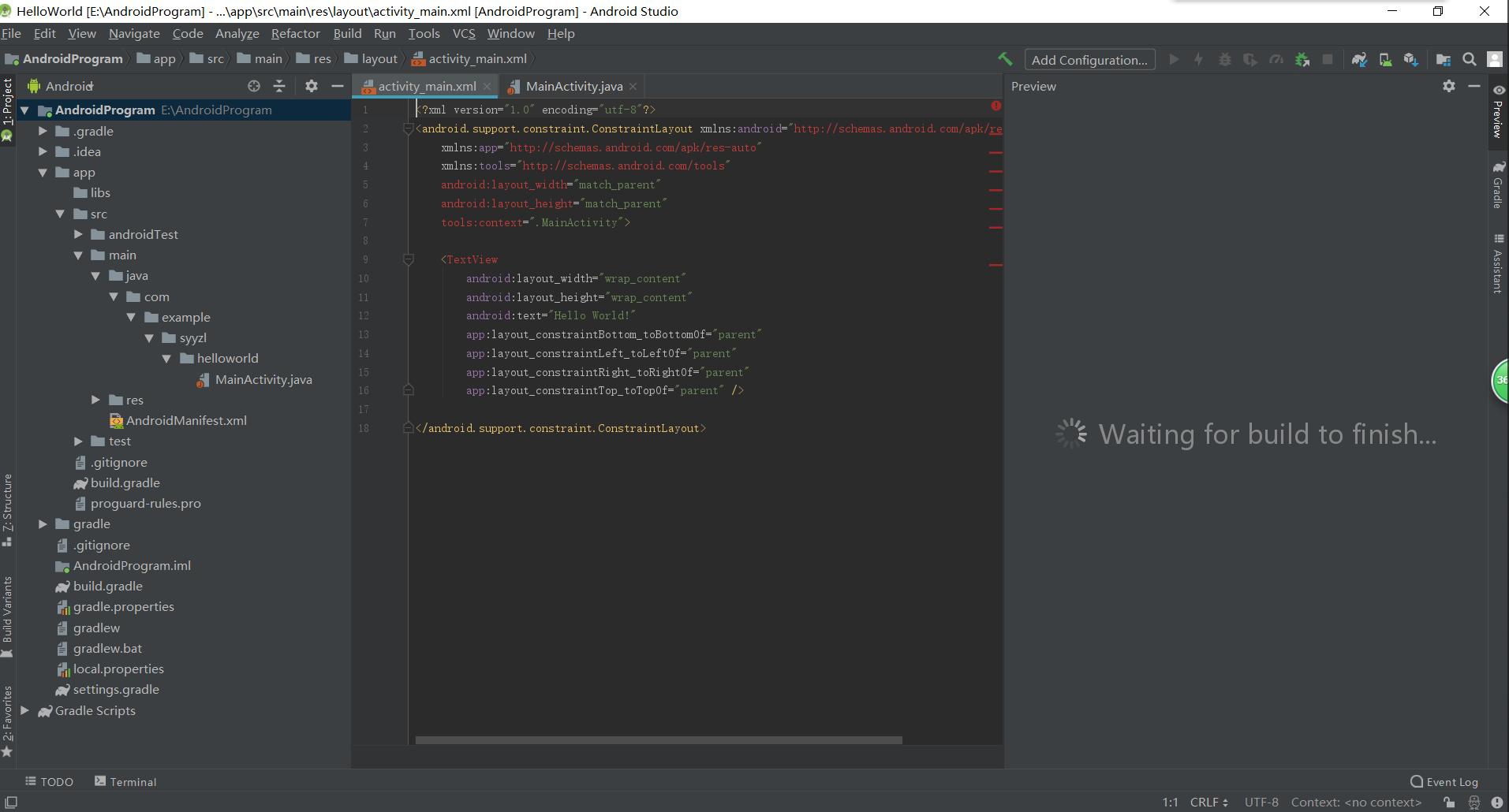Click the fold marker beside TextView line

[409, 259]
